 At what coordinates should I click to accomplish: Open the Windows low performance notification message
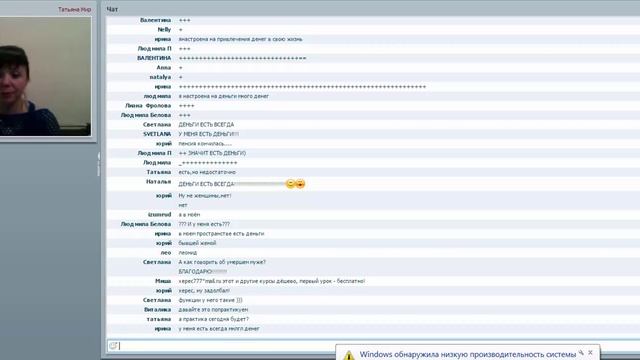[468, 354]
